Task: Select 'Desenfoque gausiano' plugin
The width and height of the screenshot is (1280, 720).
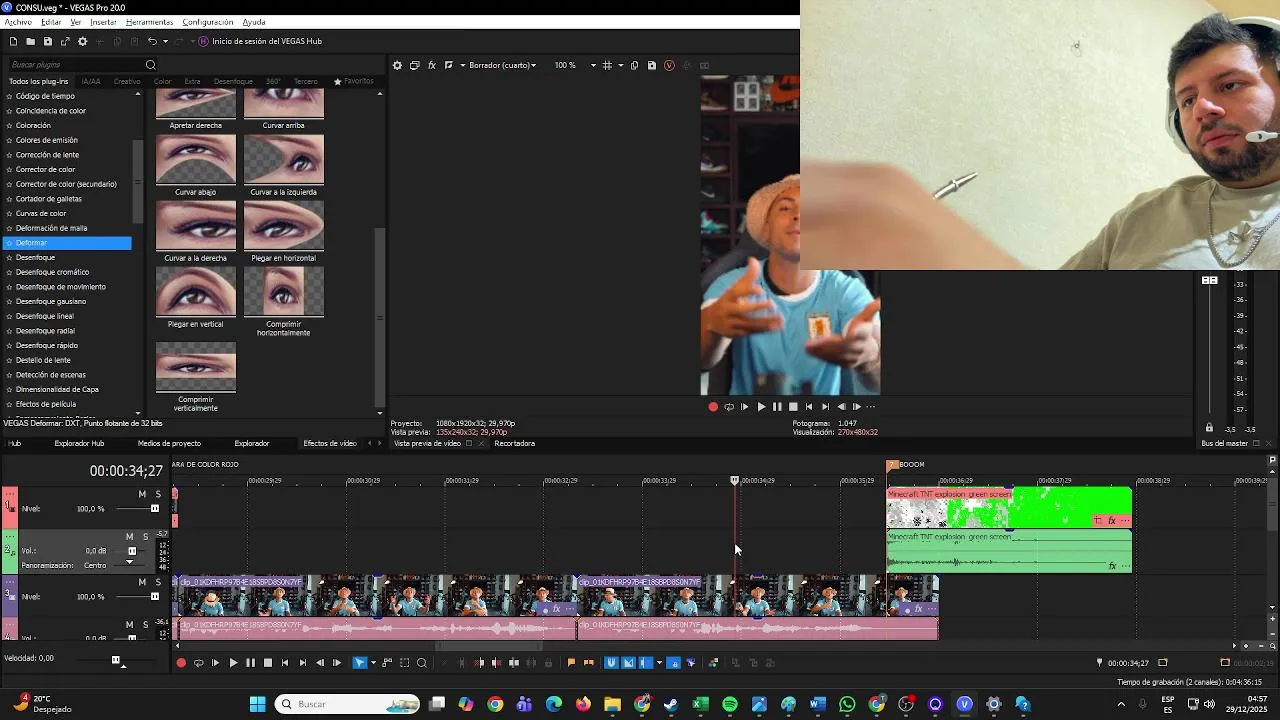Action: tap(51, 301)
